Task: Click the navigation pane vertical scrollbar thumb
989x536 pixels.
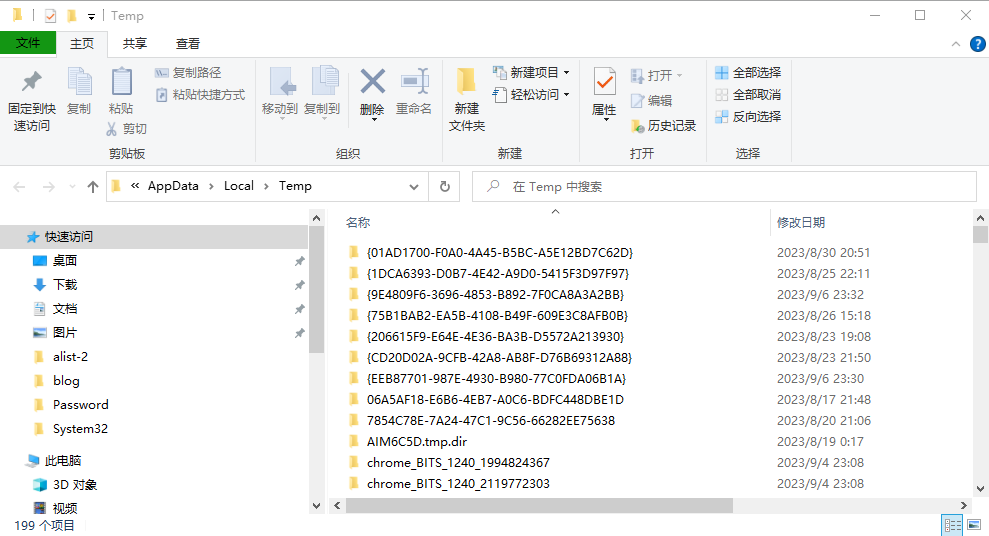Action: pyautogui.click(x=317, y=289)
